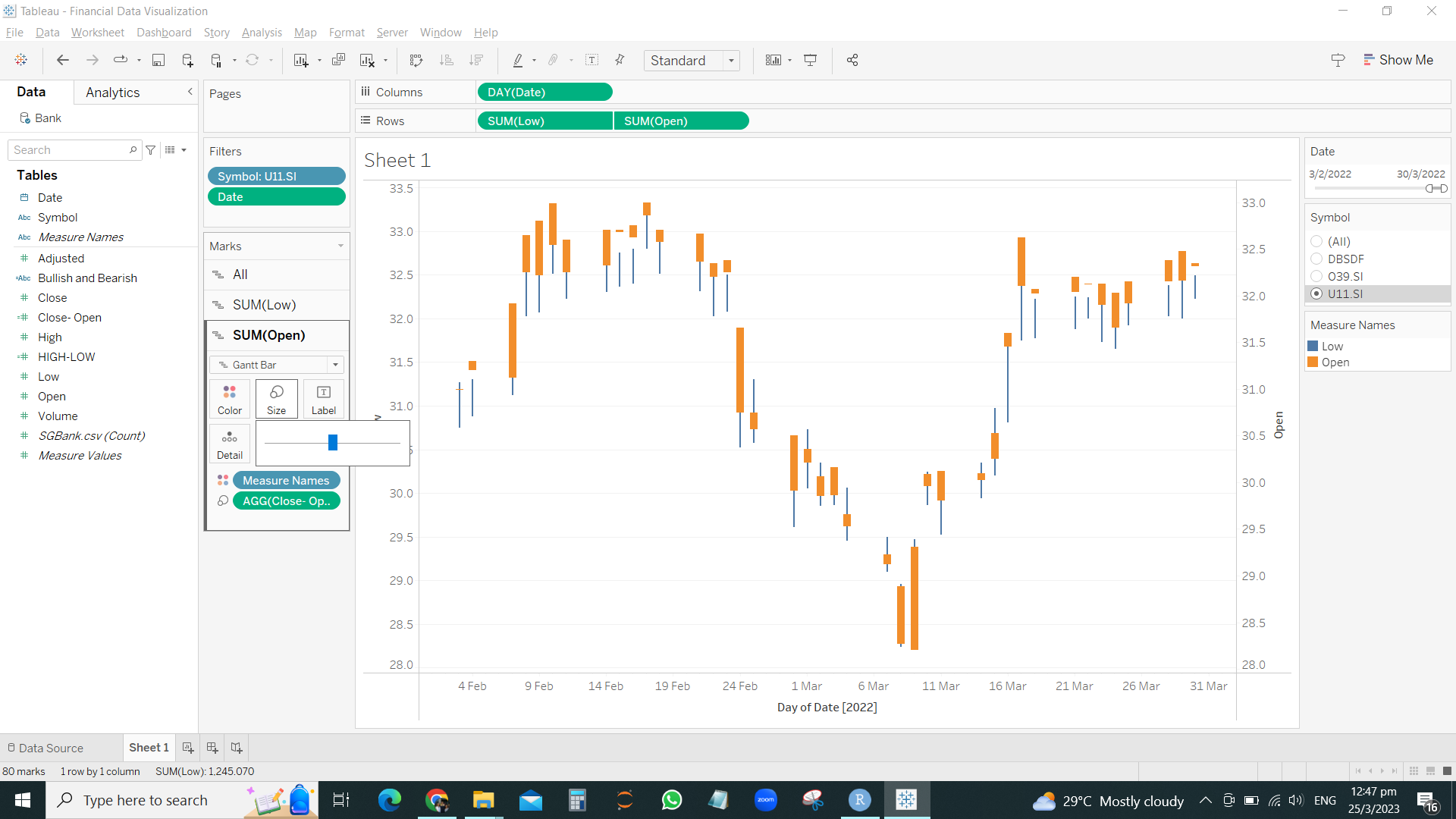Click the Data pane Search field
Screen dimensions: 1456x819
[x=68, y=150]
